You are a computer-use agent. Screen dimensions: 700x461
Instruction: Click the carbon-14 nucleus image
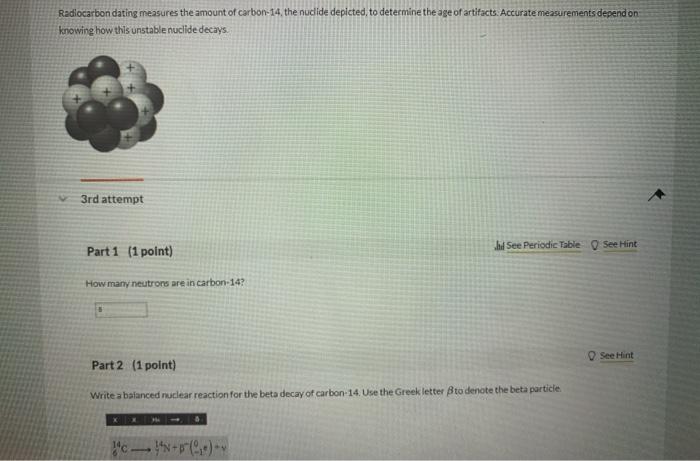pos(113,104)
